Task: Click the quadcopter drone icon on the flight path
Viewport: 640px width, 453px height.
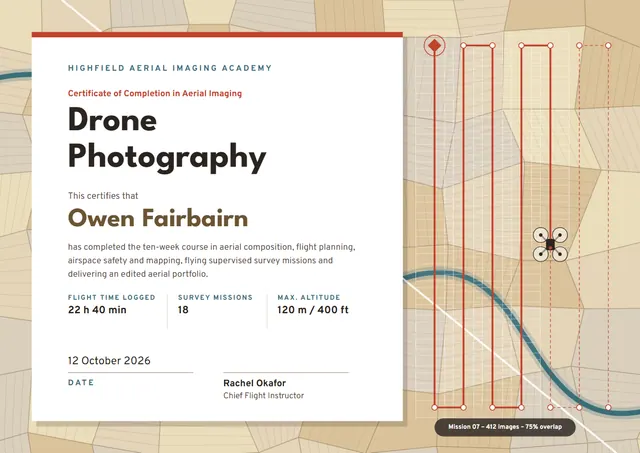Action: coord(550,244)
